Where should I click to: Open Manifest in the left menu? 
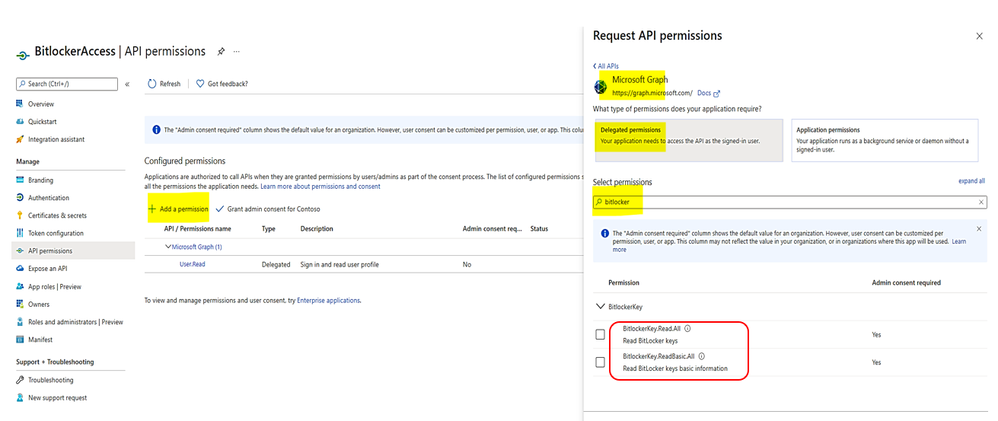click(41, 339)
